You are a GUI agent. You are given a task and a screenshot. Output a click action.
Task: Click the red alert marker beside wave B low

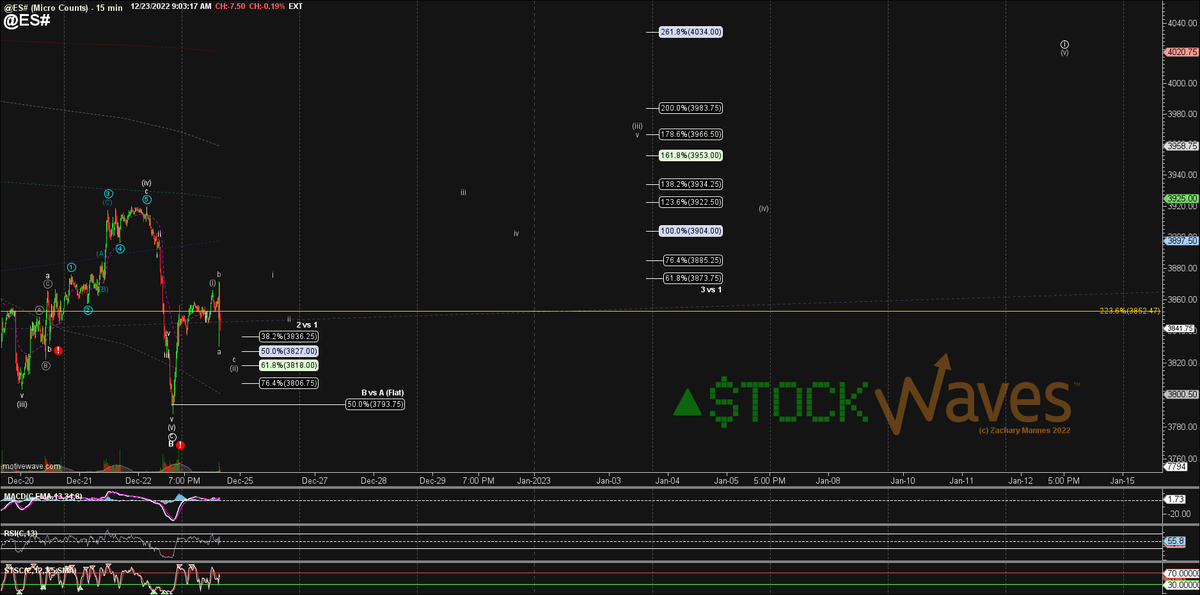pos(180,444)
